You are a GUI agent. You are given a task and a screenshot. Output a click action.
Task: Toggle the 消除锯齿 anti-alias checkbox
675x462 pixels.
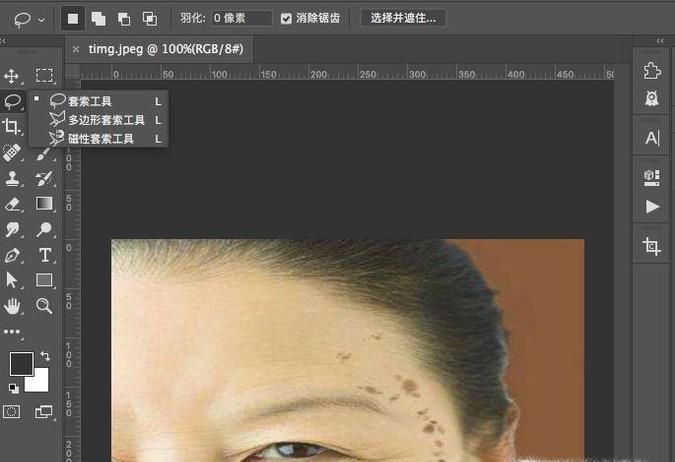pyautogui.click(x=286, y=19)
